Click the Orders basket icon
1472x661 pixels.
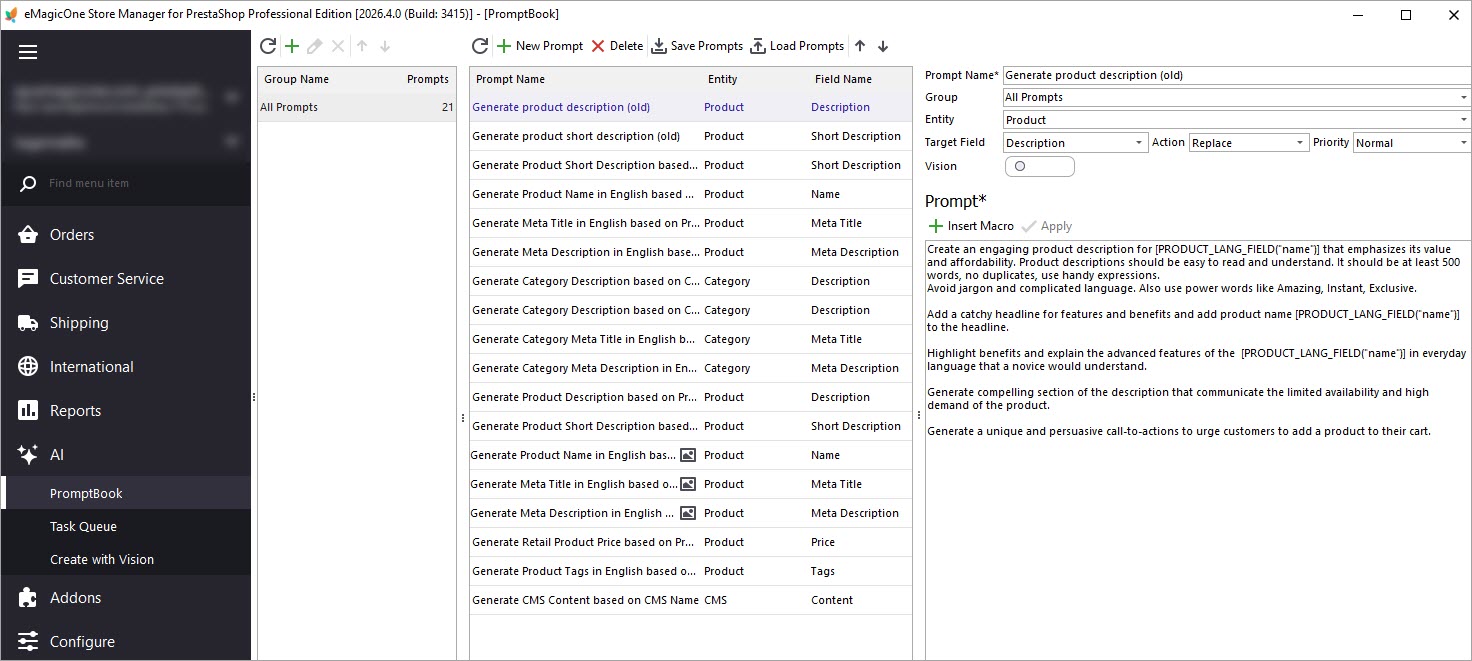tap(28, 235)
